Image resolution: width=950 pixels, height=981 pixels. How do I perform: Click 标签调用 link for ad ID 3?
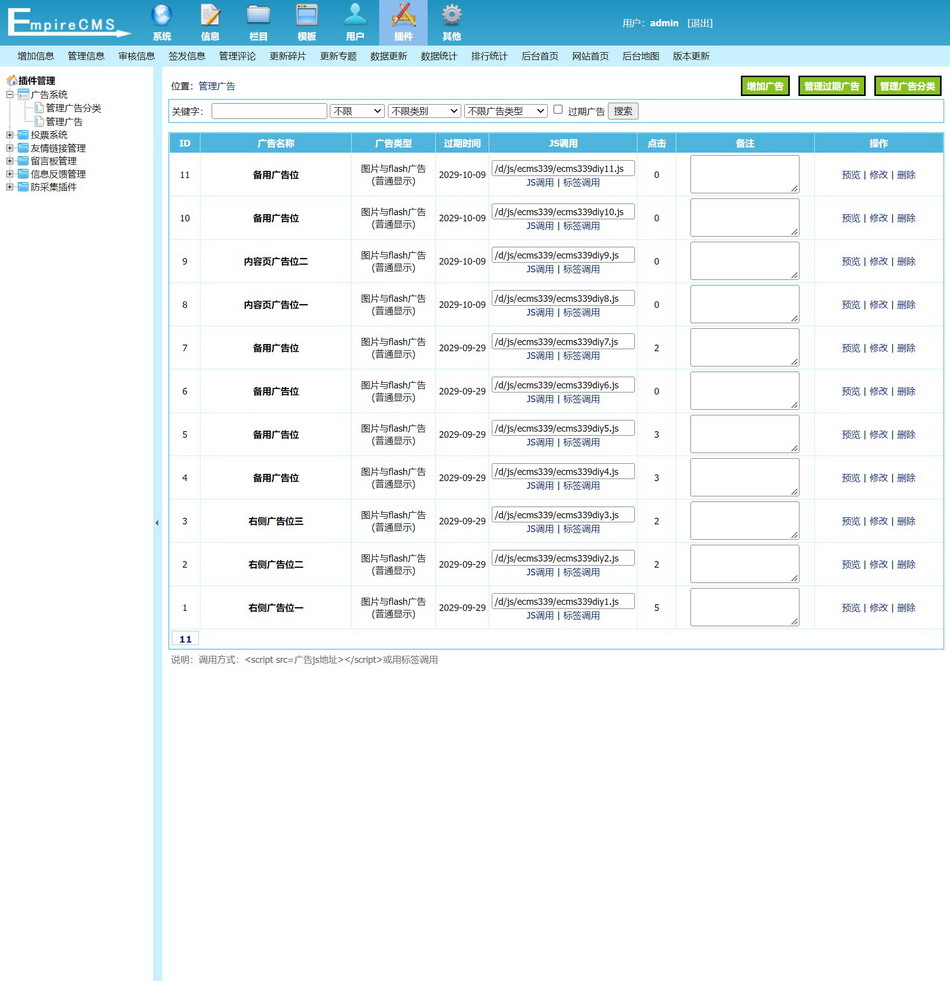pyautogui.click(x=581, y=529)
